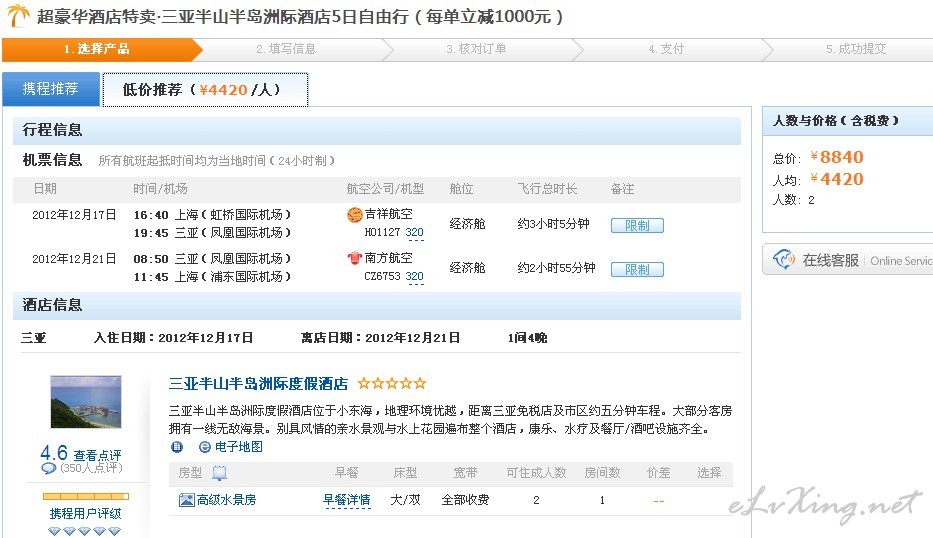Viewport: 933px width, 538px height.
Task: Switch to 携程推荐 tab
Action: pos(51,89)
